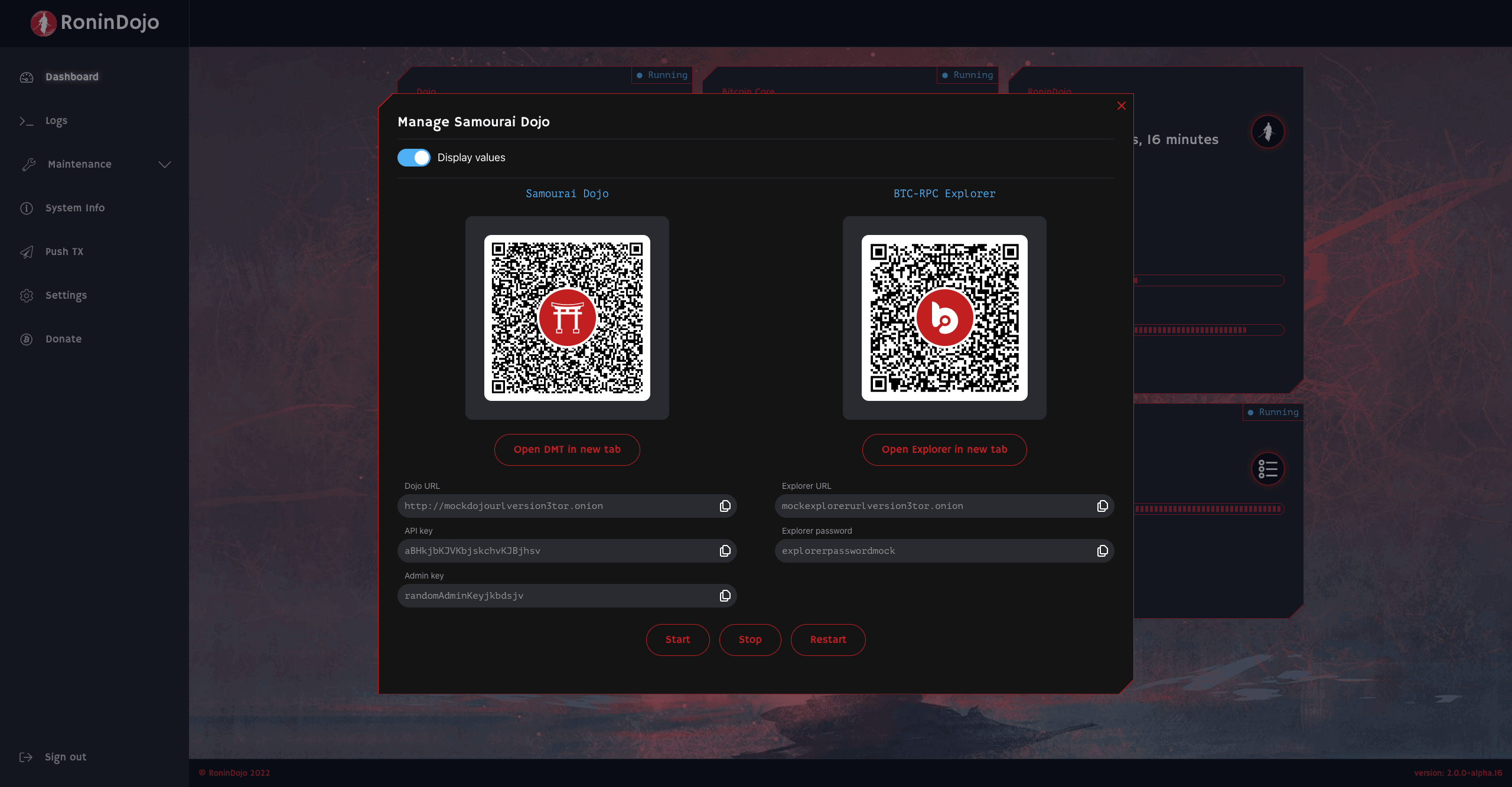Click the Running status on the Bitcoin Core card
Image resolution: width=1512 pixels, height=787 pixels.
pyautogui.click(x=967, y=75)
